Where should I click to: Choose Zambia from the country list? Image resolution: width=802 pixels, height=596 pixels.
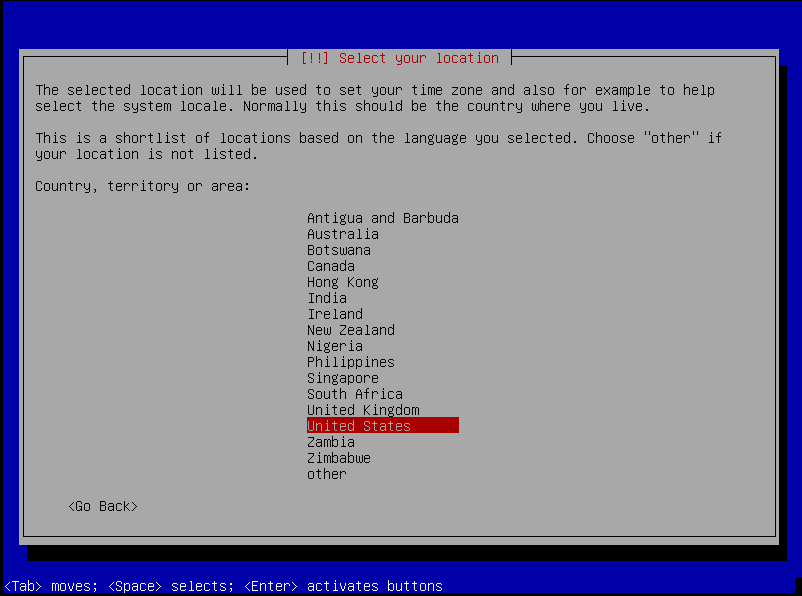pyautogui.click(x=330, y=442)
